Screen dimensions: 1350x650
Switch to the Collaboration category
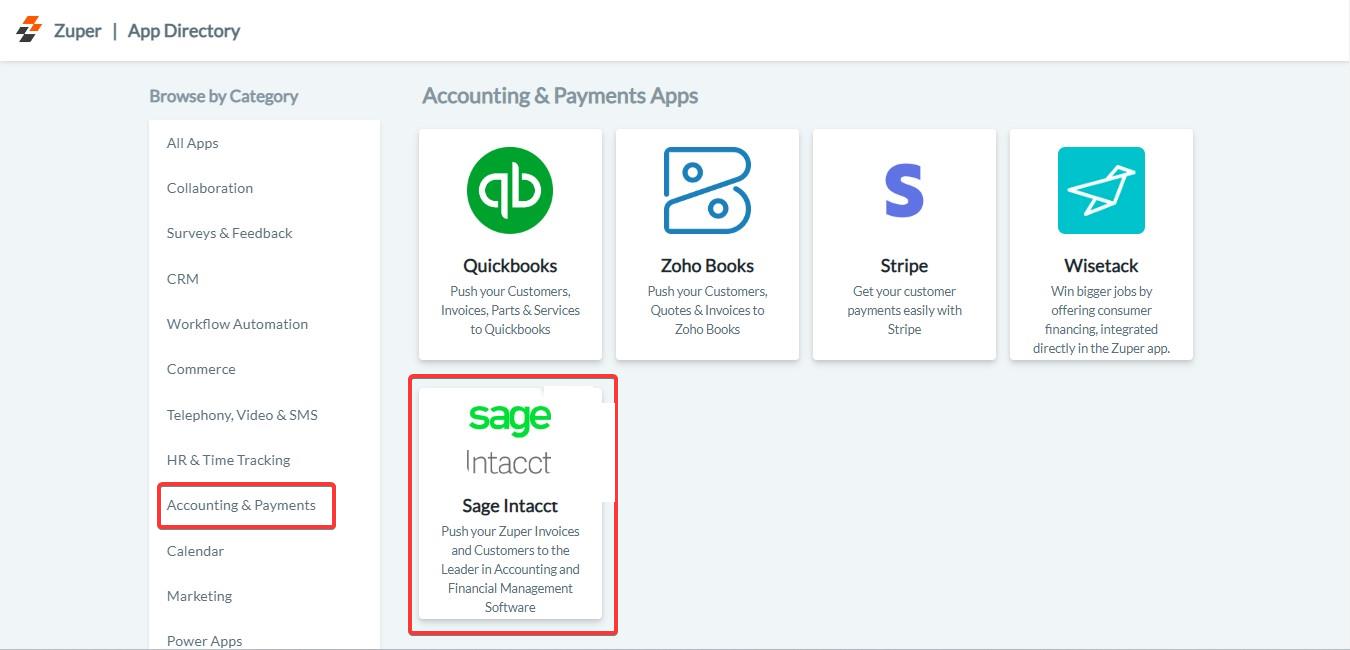209,187
